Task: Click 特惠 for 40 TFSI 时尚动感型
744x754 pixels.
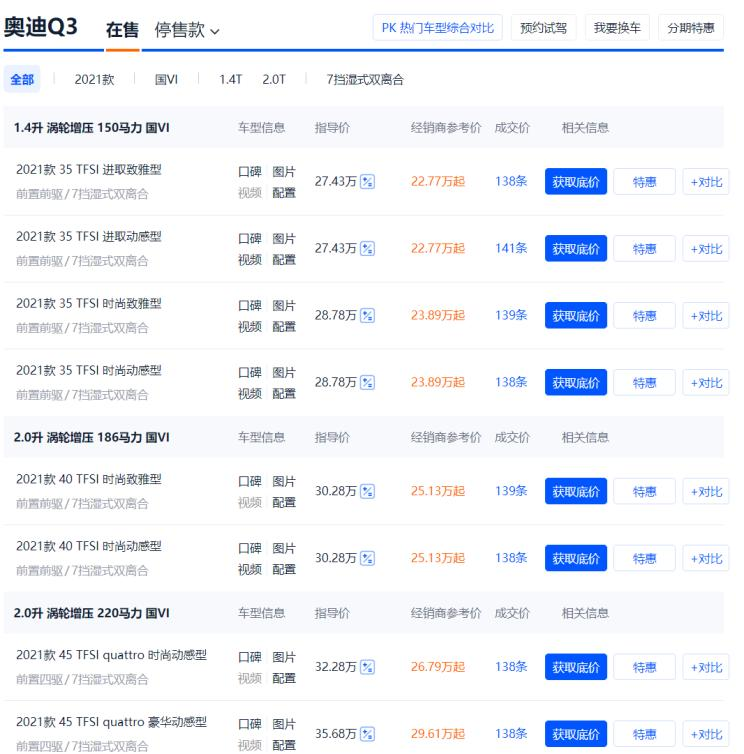Action: pyautogui.click(x=644, y=558)
